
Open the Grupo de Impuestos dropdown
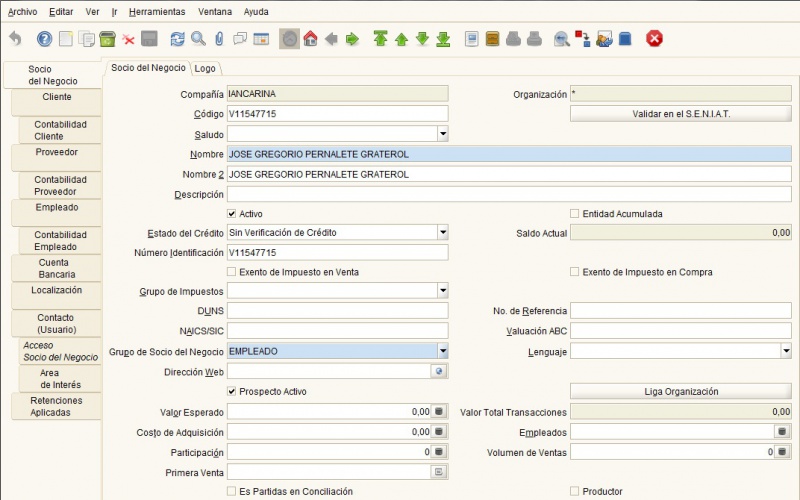point(443,291)
